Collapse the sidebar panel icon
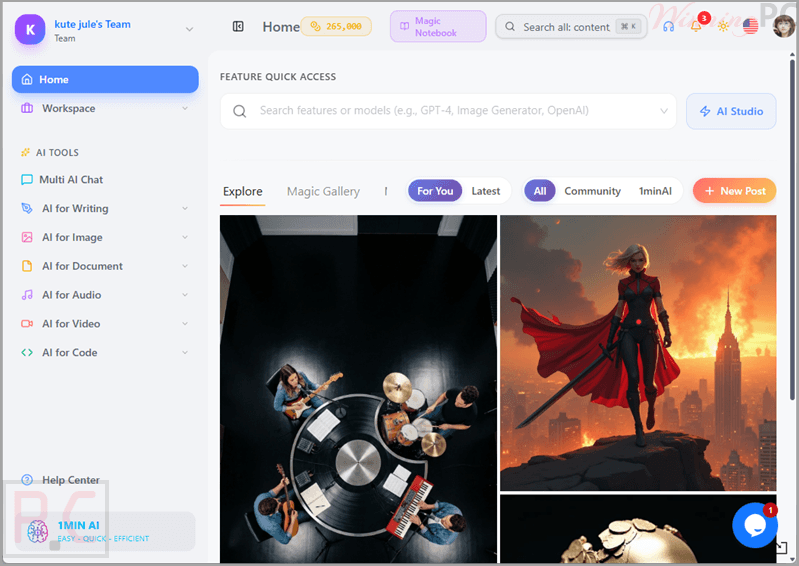 tap(238, 26)
